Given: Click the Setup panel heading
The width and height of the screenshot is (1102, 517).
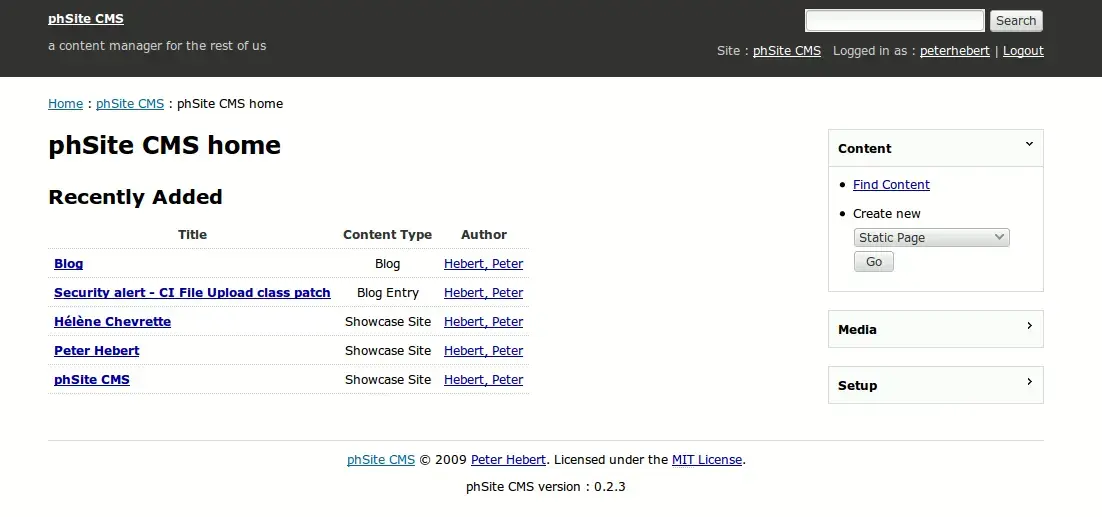Looking at the screenshot, I should point(857,386).
